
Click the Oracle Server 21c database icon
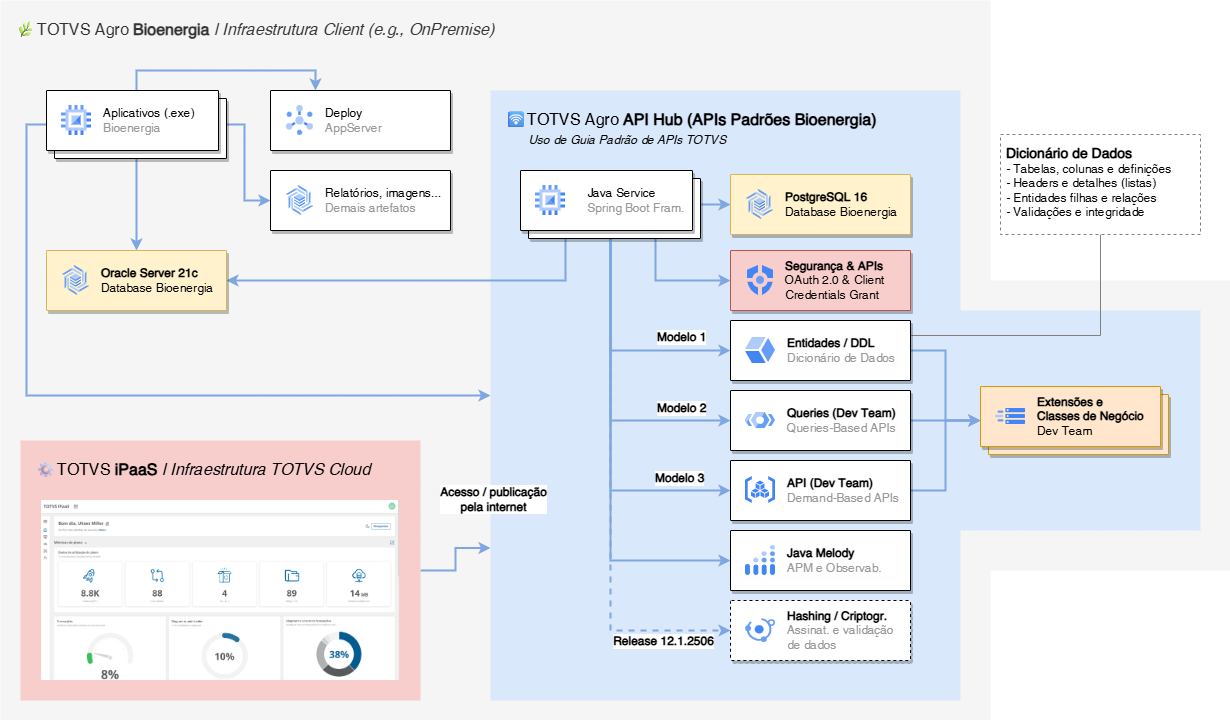click(x=74, y=280)
